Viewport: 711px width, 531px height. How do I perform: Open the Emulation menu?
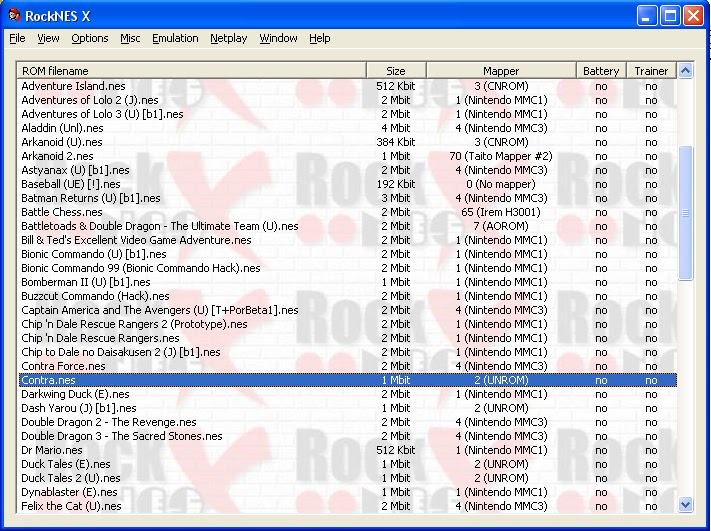point(175,39)
